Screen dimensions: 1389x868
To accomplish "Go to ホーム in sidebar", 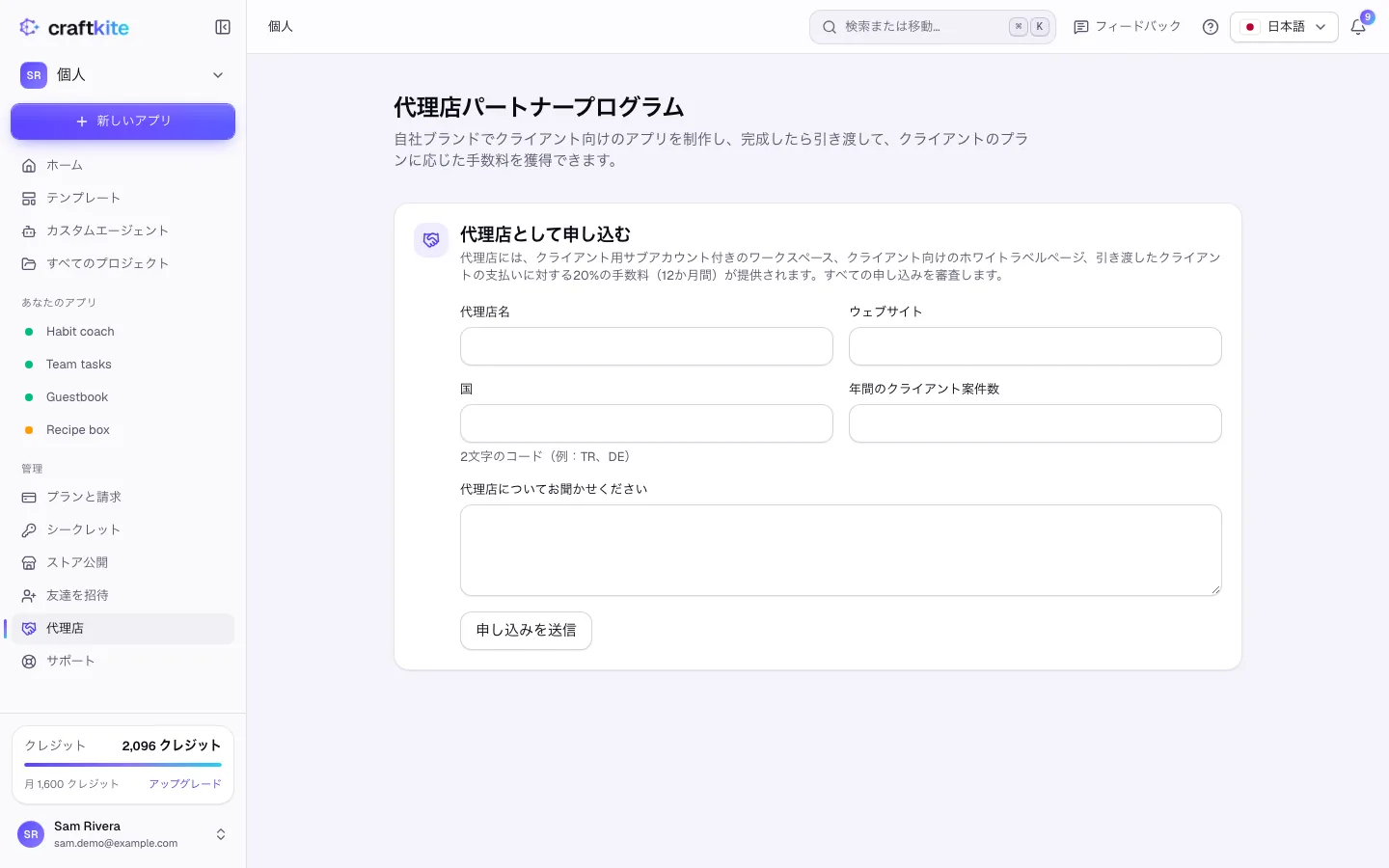I will (x=123, y=165).
